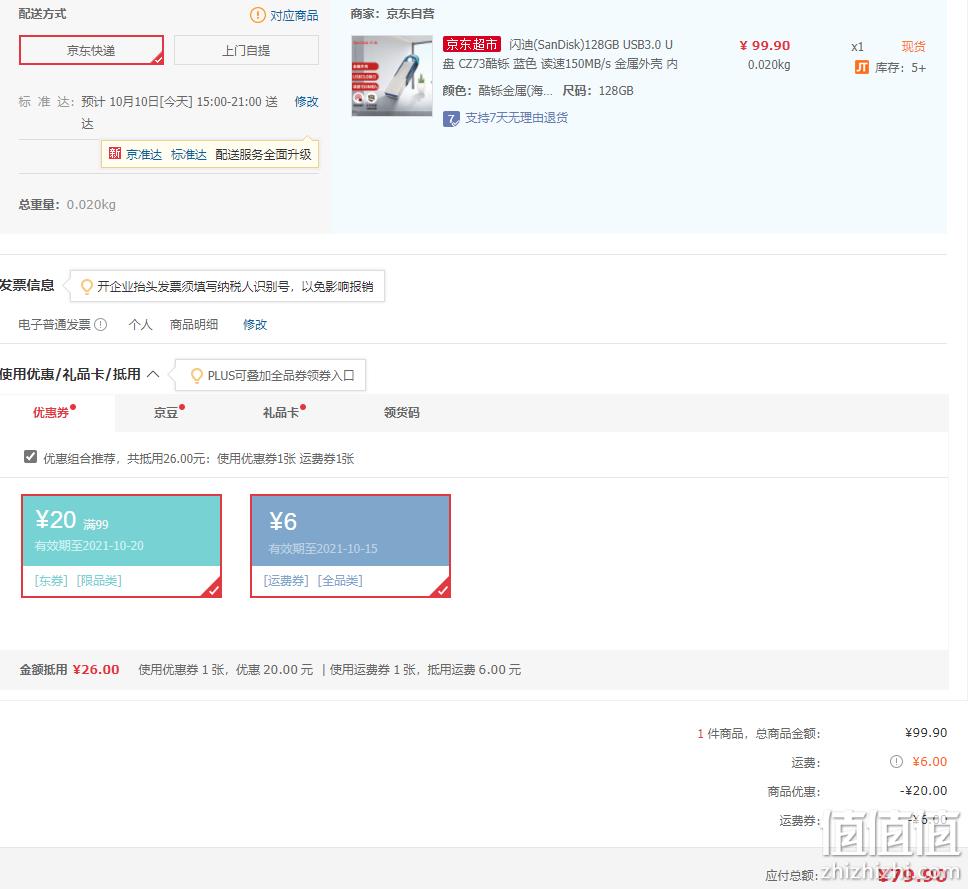970x889 pixels.
Task: Click the 京东超市 red tag
Action: 471,45
